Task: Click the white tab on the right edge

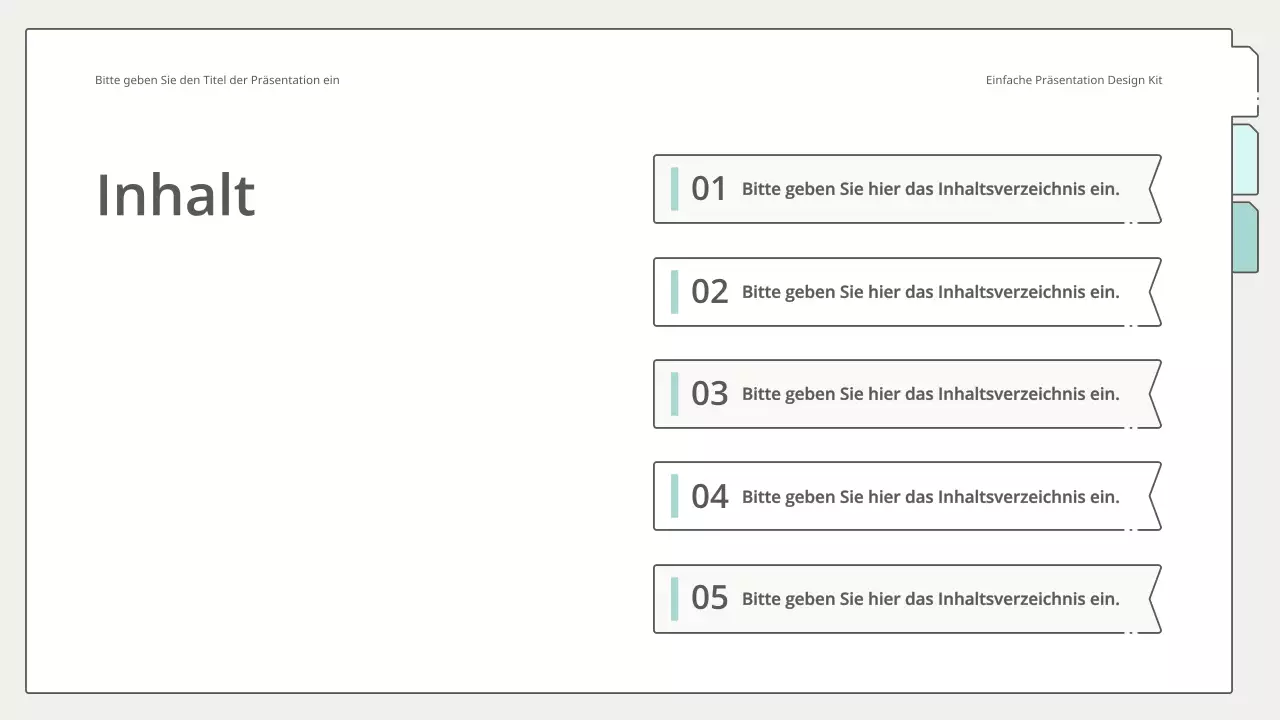Action: tap(1245, 82)
